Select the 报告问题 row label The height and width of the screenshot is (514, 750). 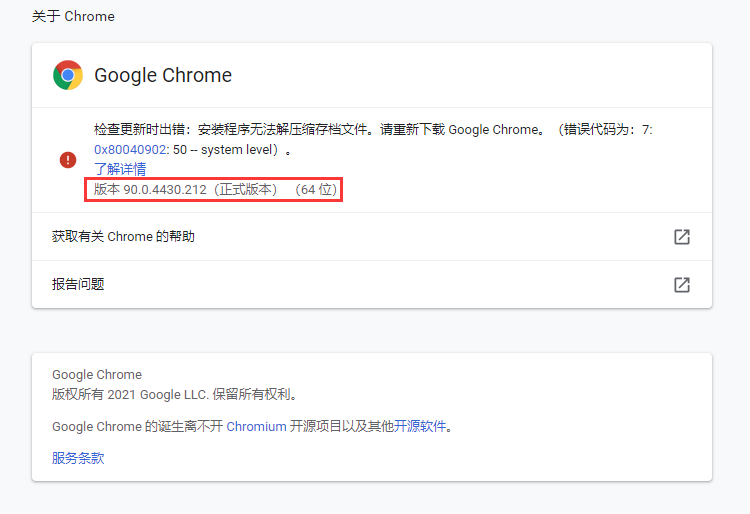(78, 285)
